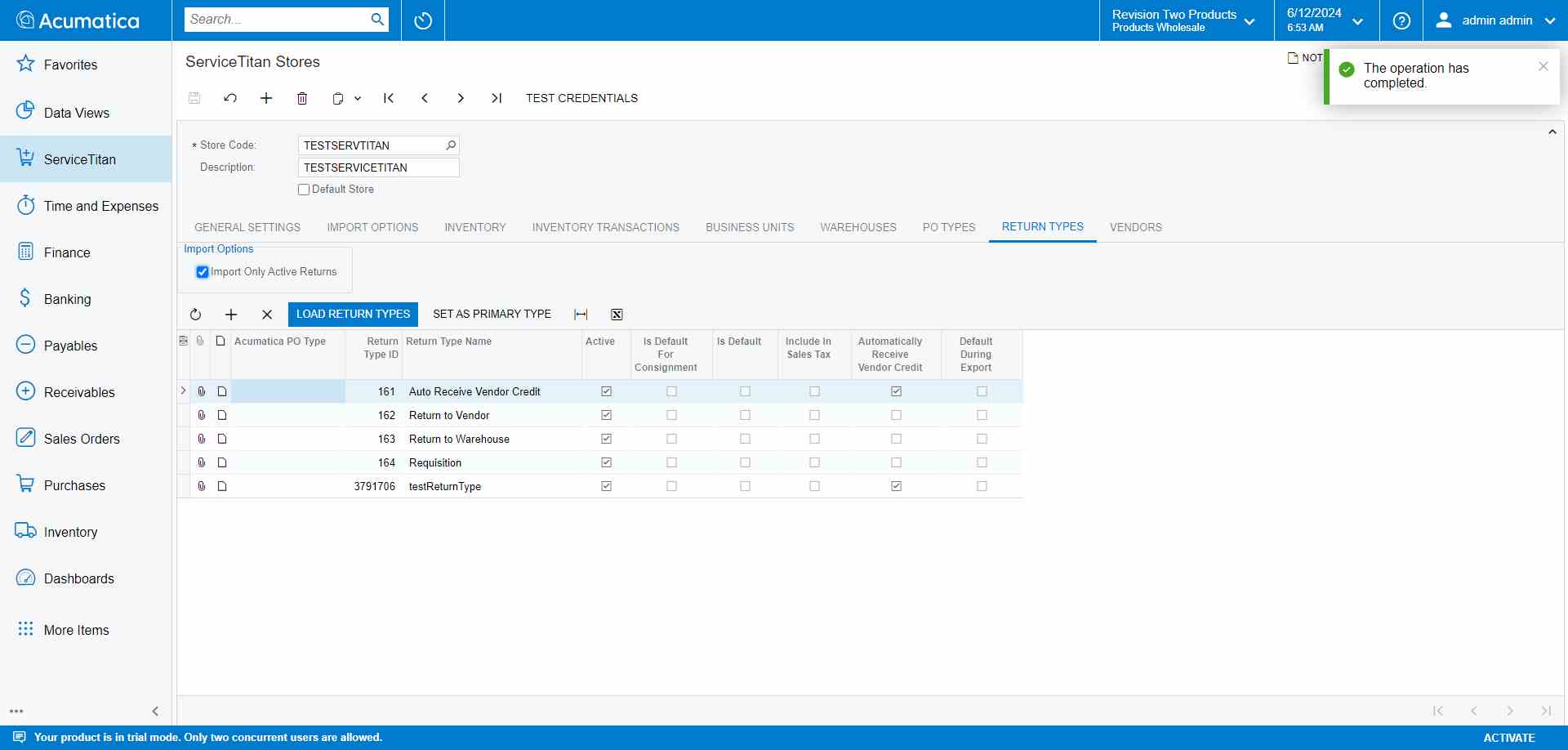Delete the selected grid row
The image size is (1568, 750).
point(267,315)
